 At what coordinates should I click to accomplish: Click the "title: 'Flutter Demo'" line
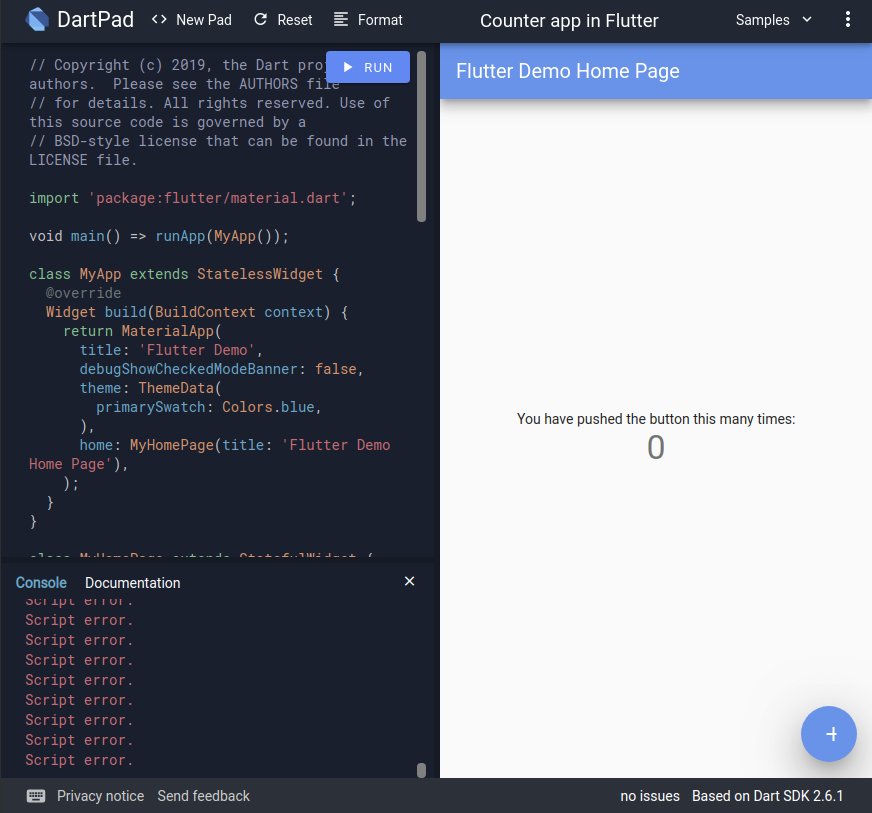[171, 350]
